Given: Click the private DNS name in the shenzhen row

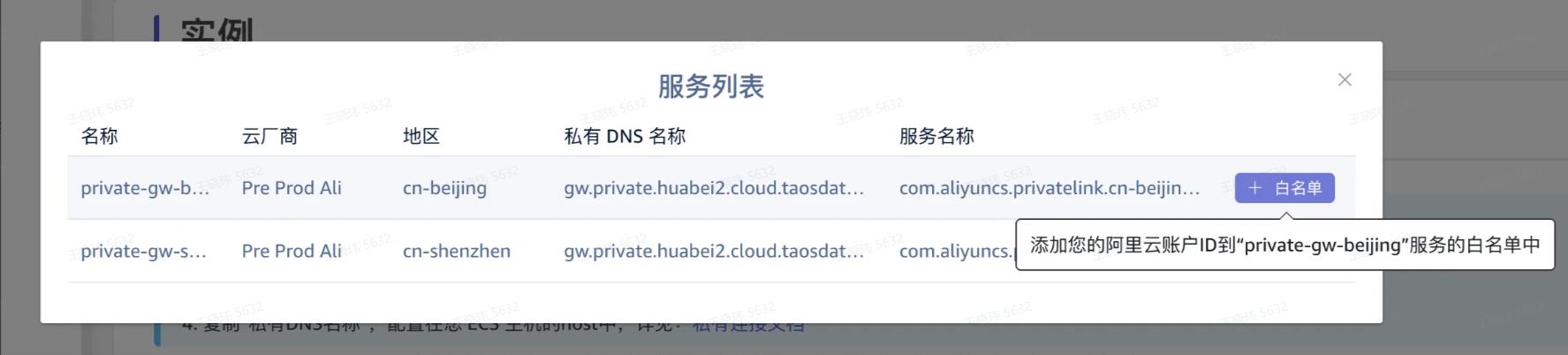Looking at the screenshot, I should click(714, 251).
